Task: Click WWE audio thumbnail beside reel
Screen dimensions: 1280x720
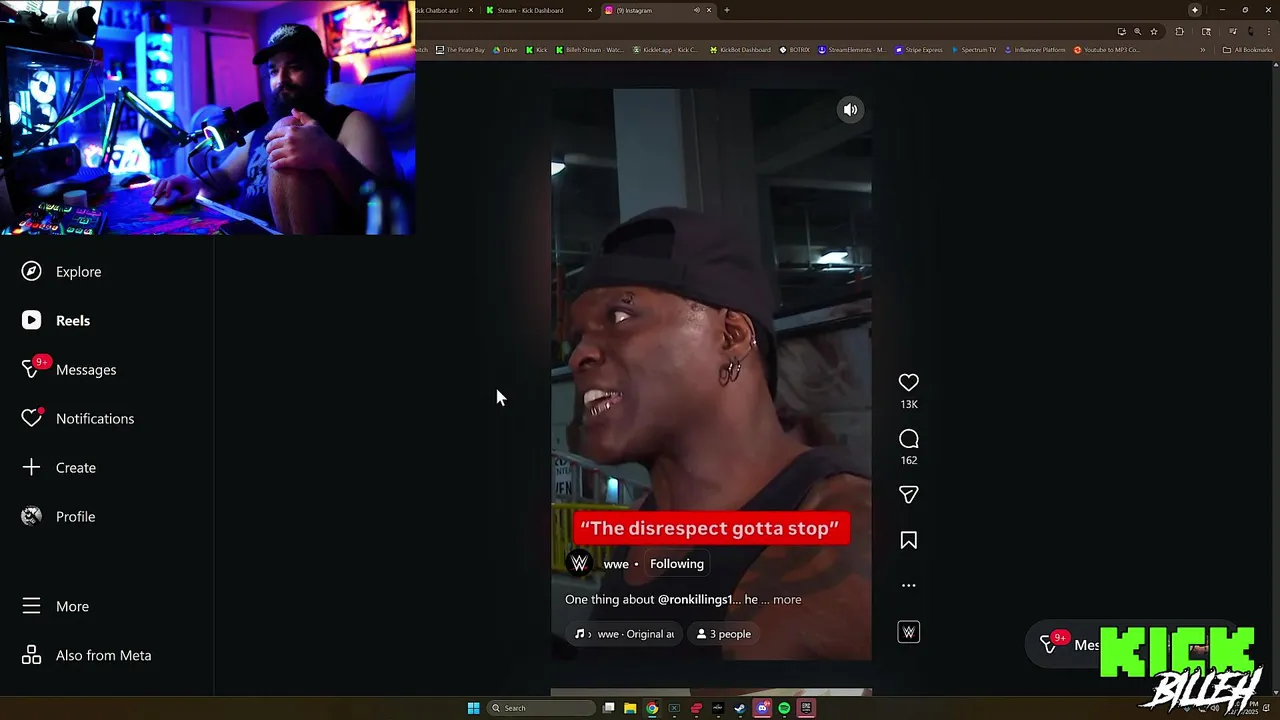Action: click(908, 632)
